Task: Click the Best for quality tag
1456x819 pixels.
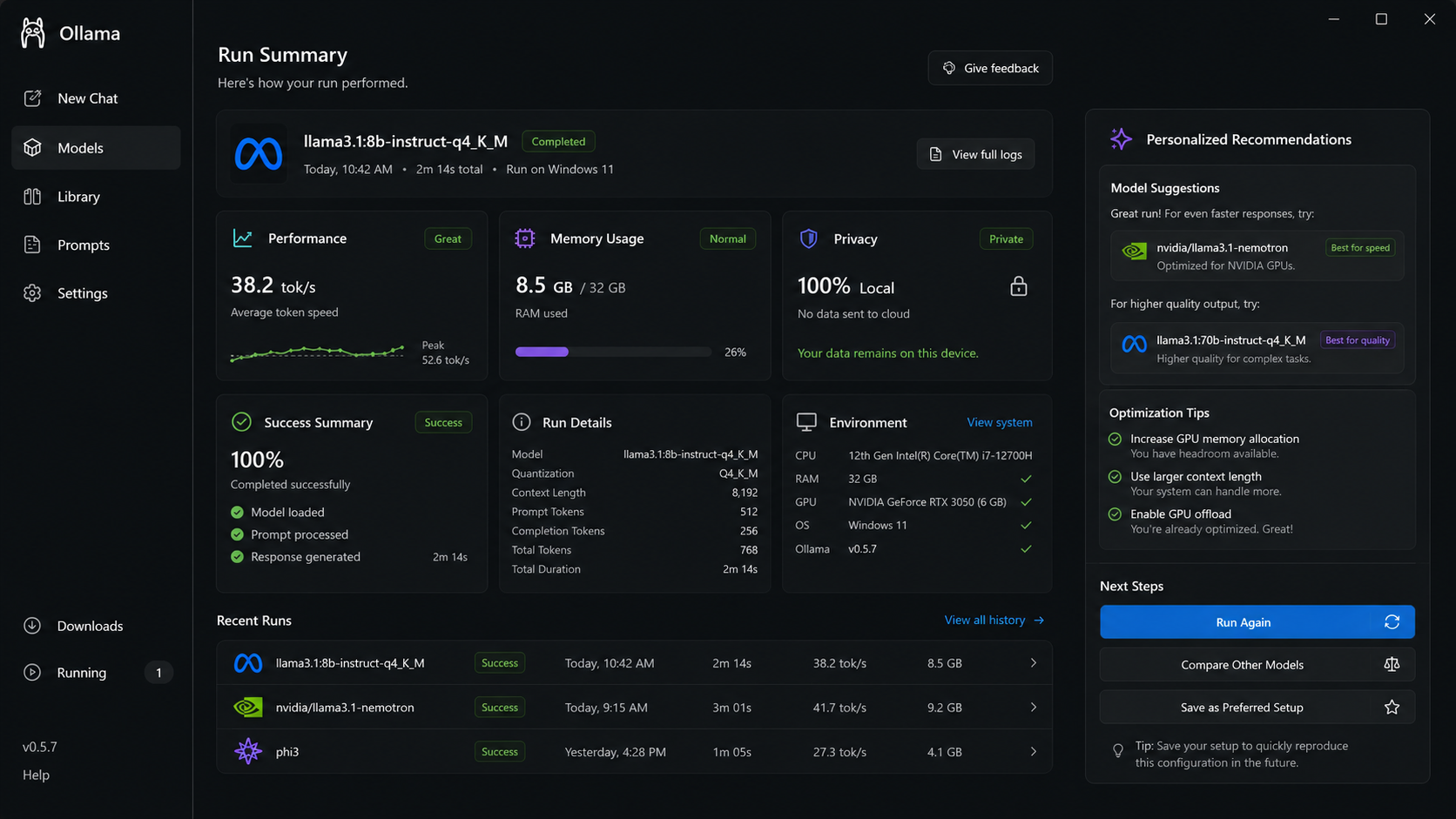Action: (x=1357, y=340)
